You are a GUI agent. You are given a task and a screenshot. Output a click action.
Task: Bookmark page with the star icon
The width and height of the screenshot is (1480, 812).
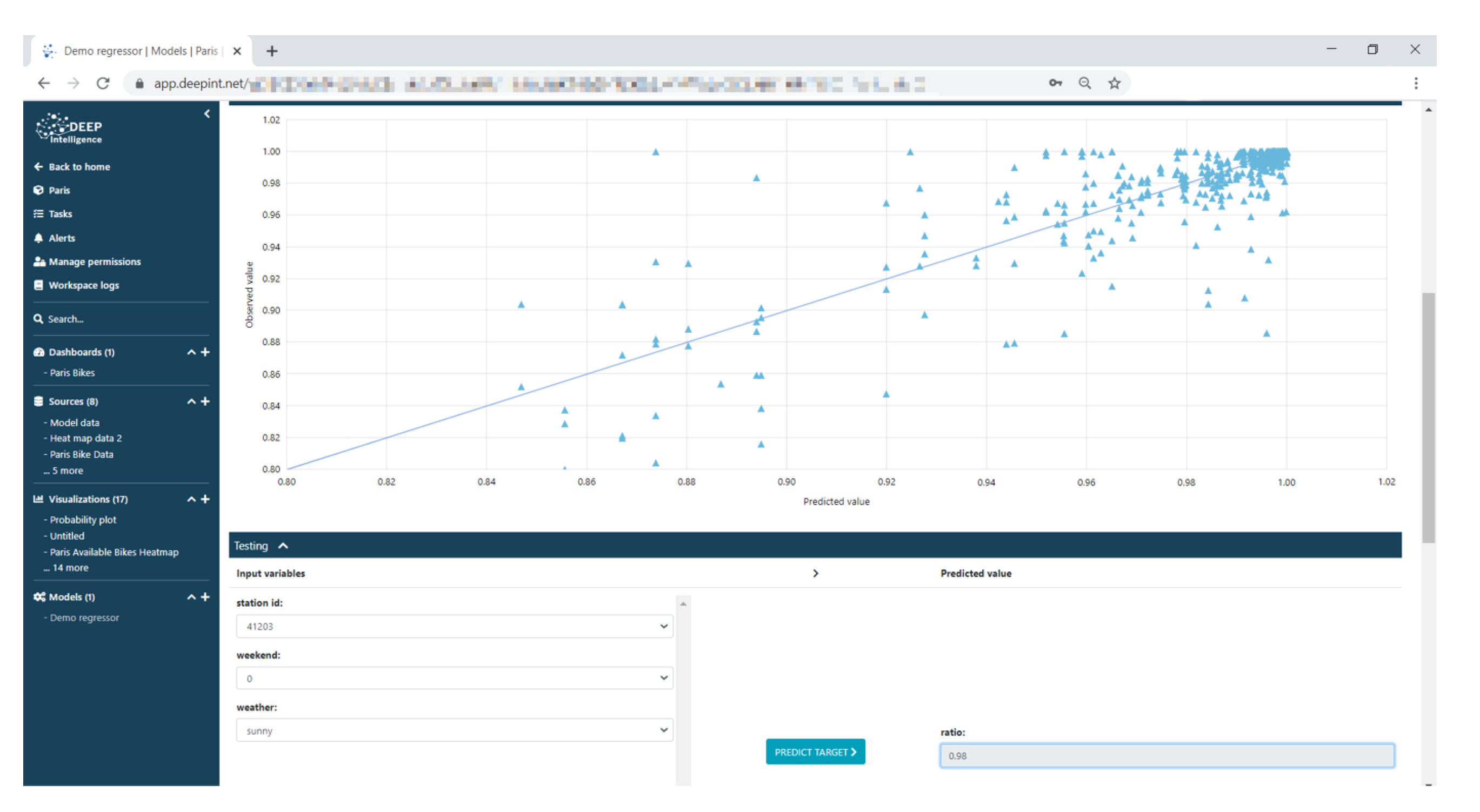coord(1115,83)
